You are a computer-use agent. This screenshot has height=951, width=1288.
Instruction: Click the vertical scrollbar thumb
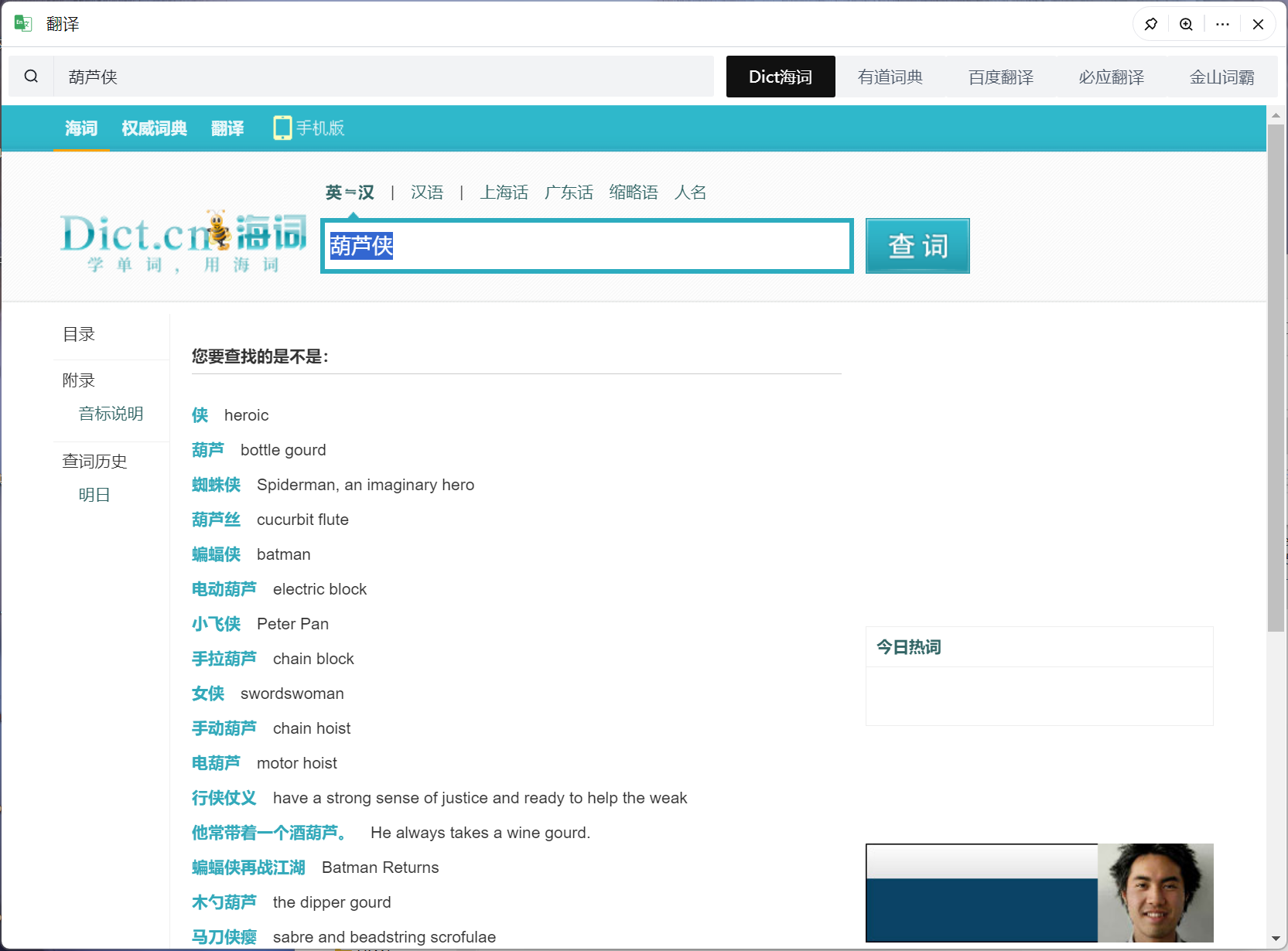1276,378
